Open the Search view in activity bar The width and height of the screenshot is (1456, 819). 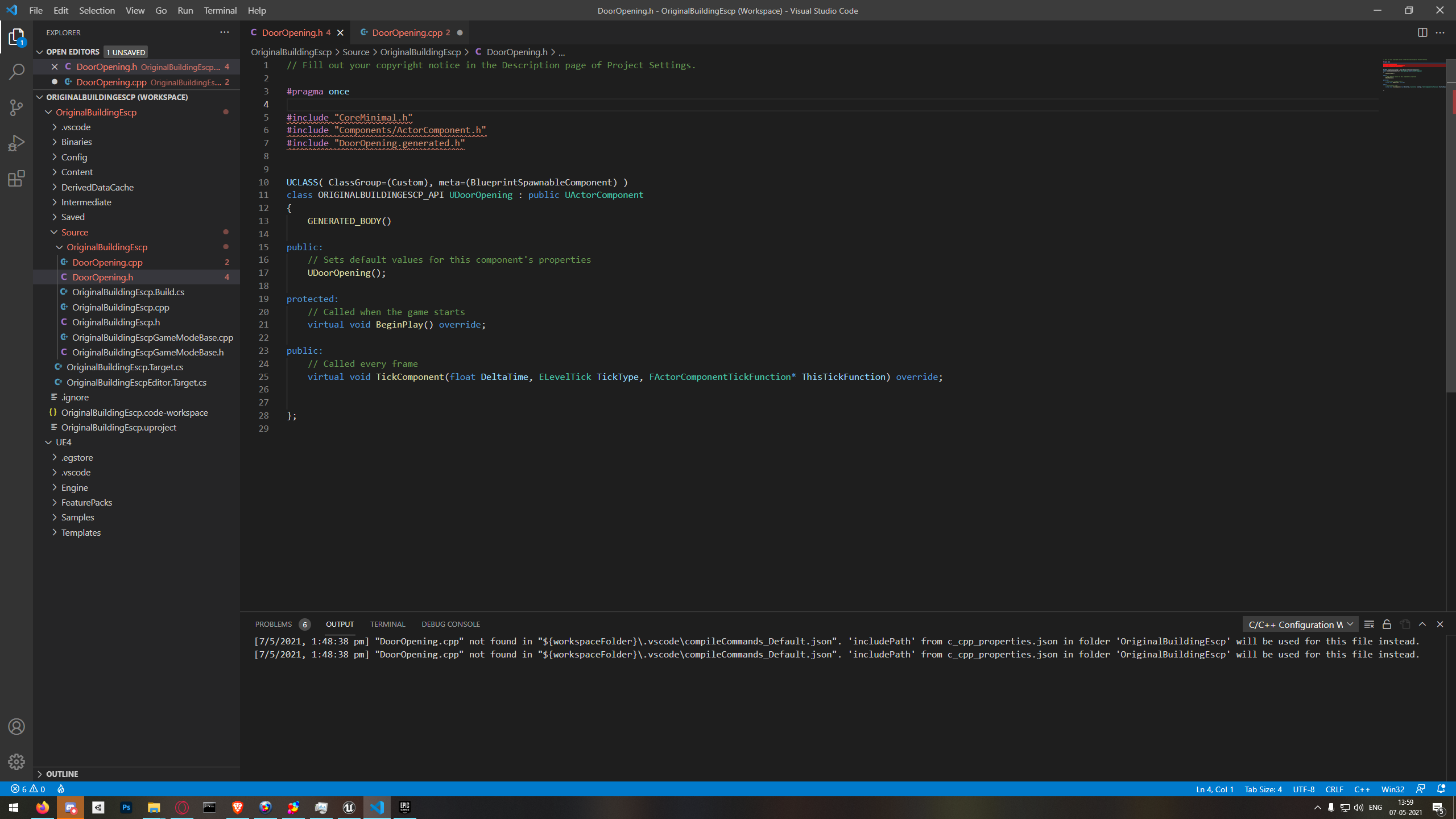[16, 72]
